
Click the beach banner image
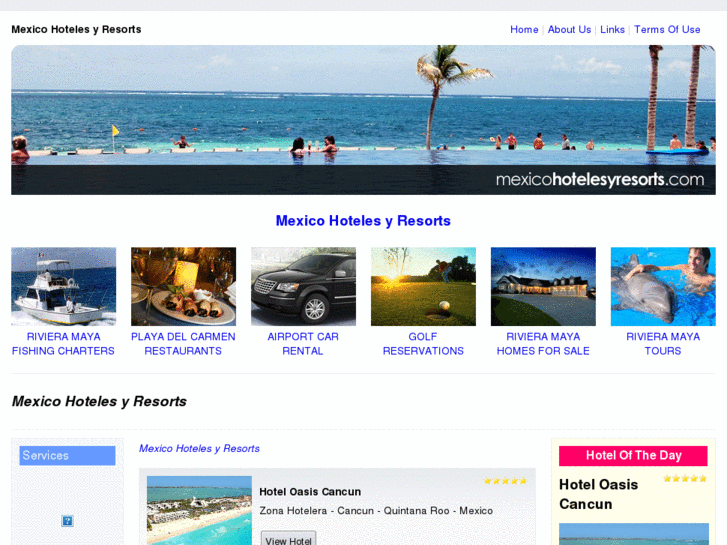pyautogui.click(x=364, y=120)
